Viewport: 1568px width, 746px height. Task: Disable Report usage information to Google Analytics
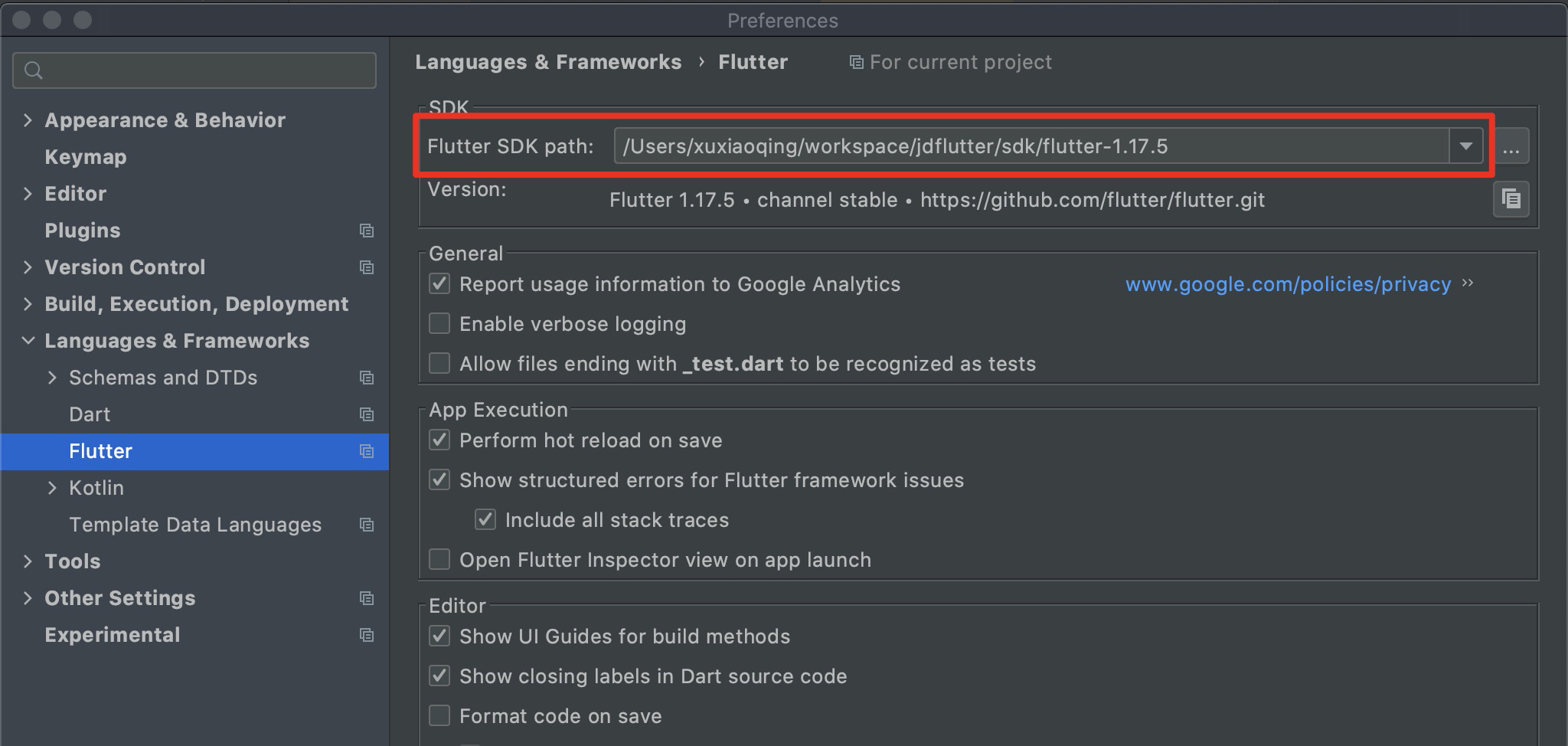tap(439, 283)
